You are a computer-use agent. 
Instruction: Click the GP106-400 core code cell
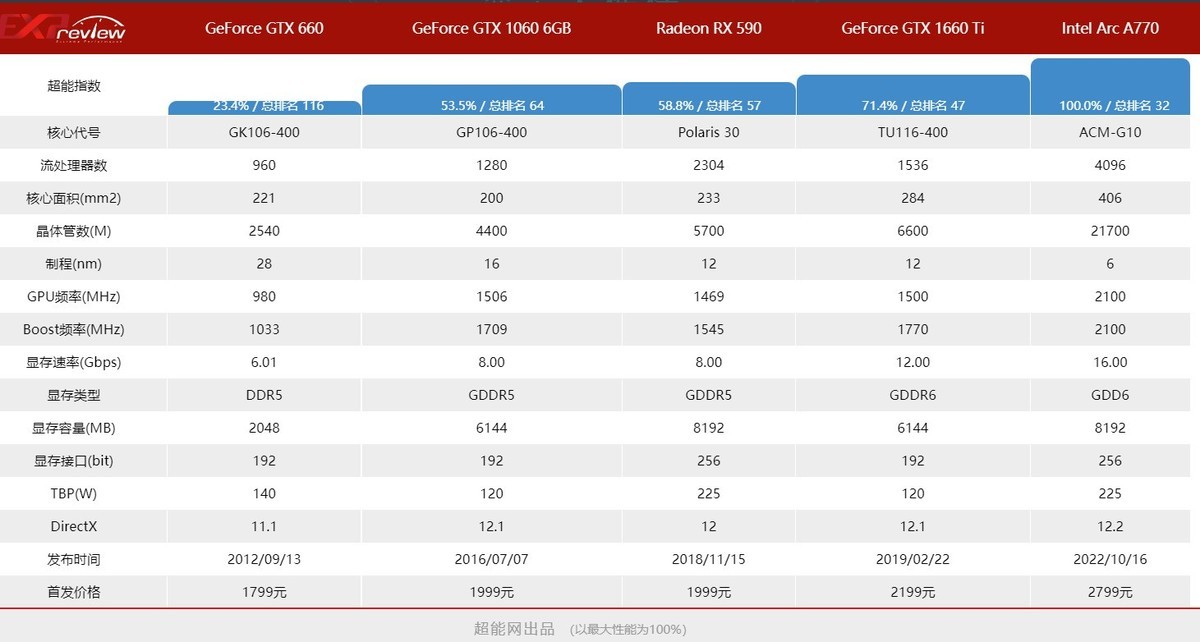pos(491,132)
